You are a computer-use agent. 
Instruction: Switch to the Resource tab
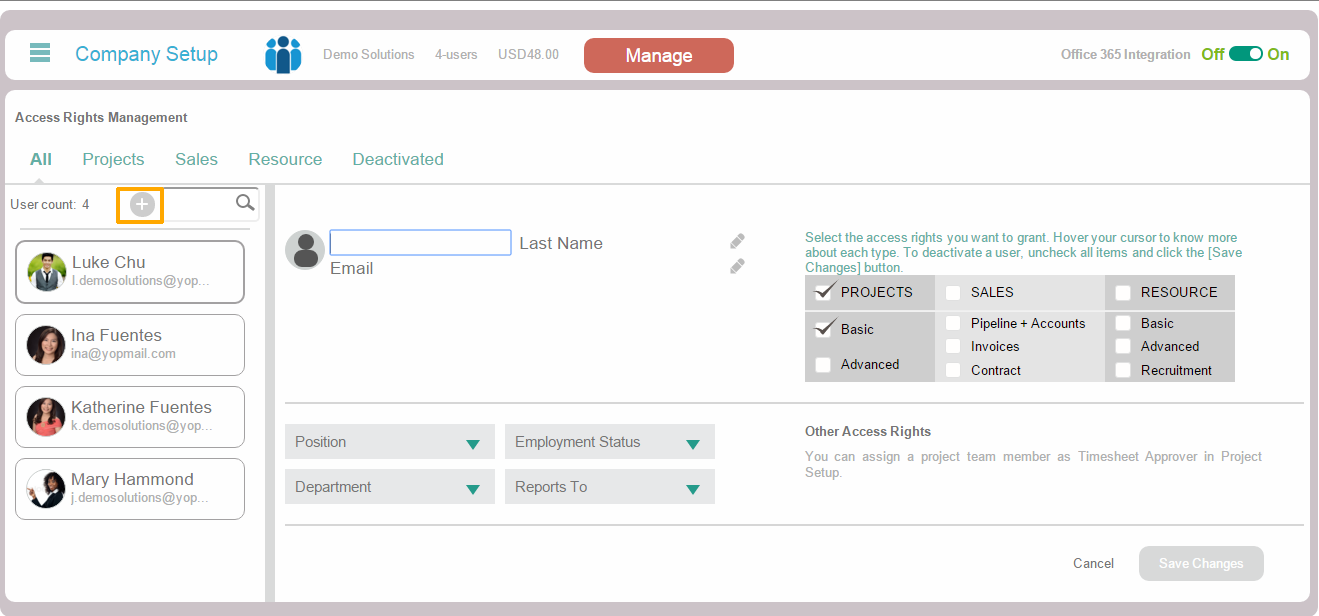click(x=285, y=159)
